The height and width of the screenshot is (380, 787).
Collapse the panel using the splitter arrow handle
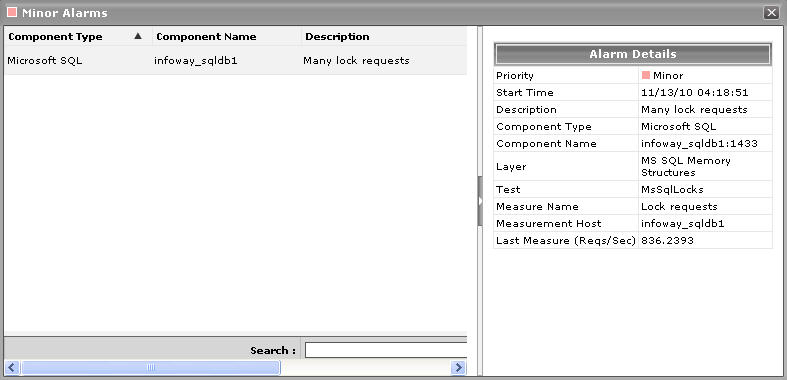click(x=480, y=201)
